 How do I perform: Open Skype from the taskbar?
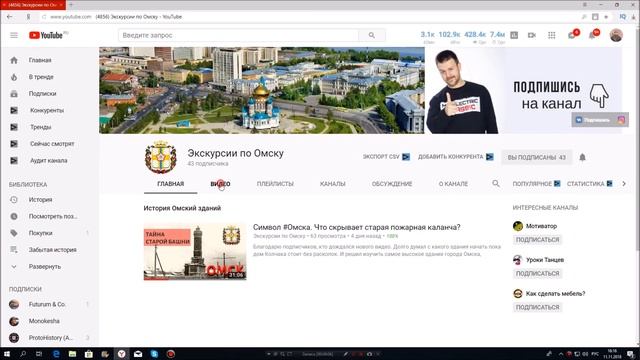154,354
